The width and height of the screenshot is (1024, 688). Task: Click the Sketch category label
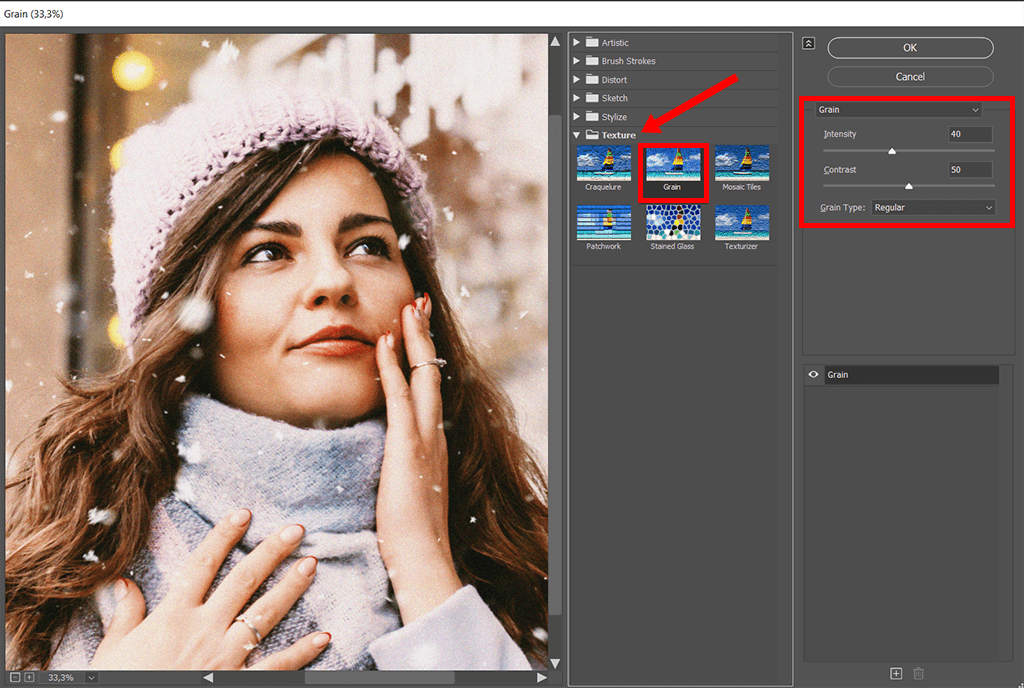click(615, 98)
